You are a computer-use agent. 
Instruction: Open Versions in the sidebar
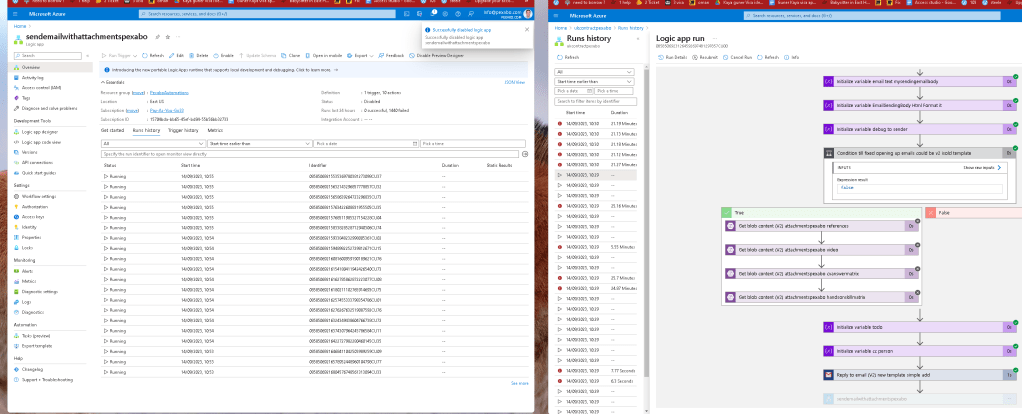coord(29,152)
